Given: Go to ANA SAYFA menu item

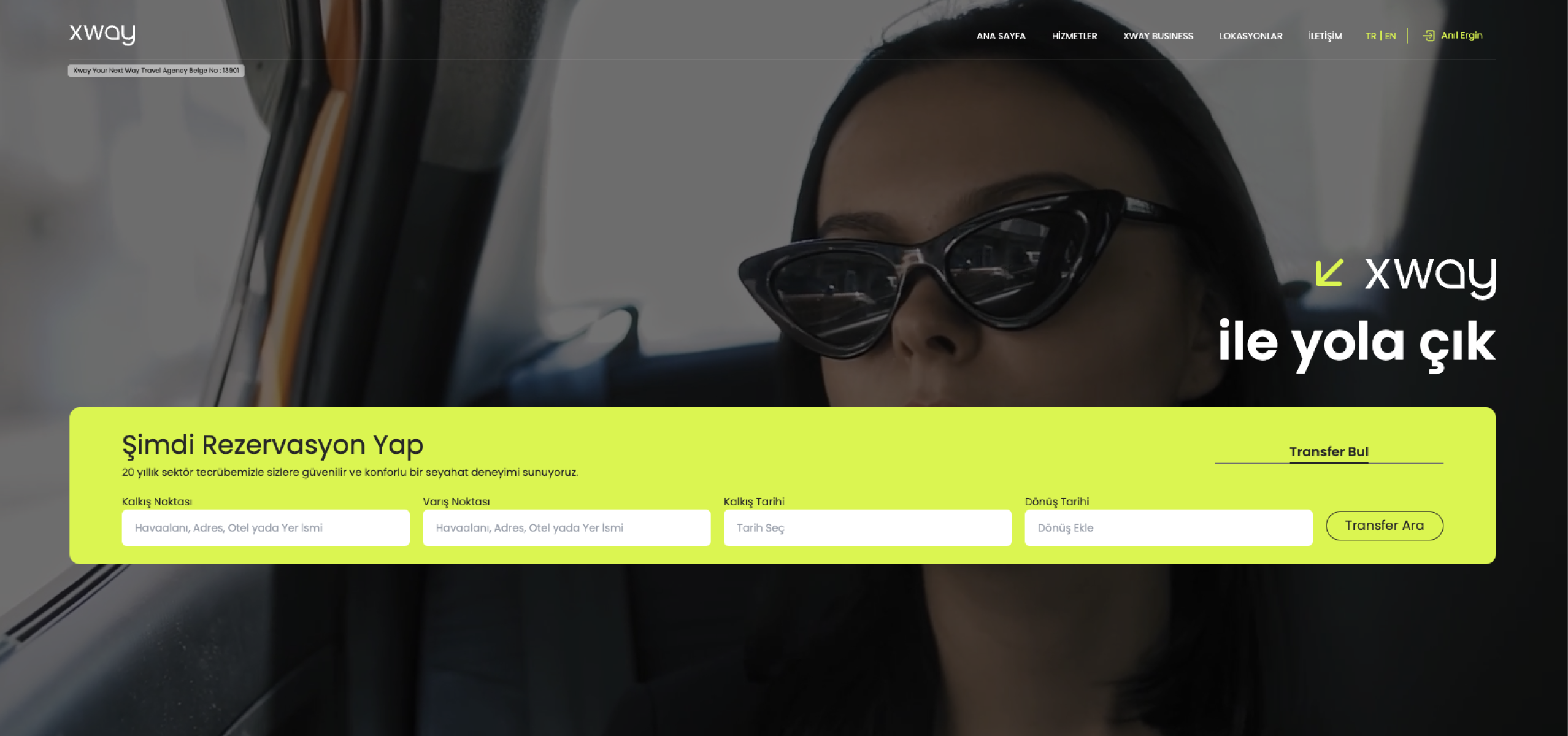Looking at the screenshot, I should tap(1001, 36).
